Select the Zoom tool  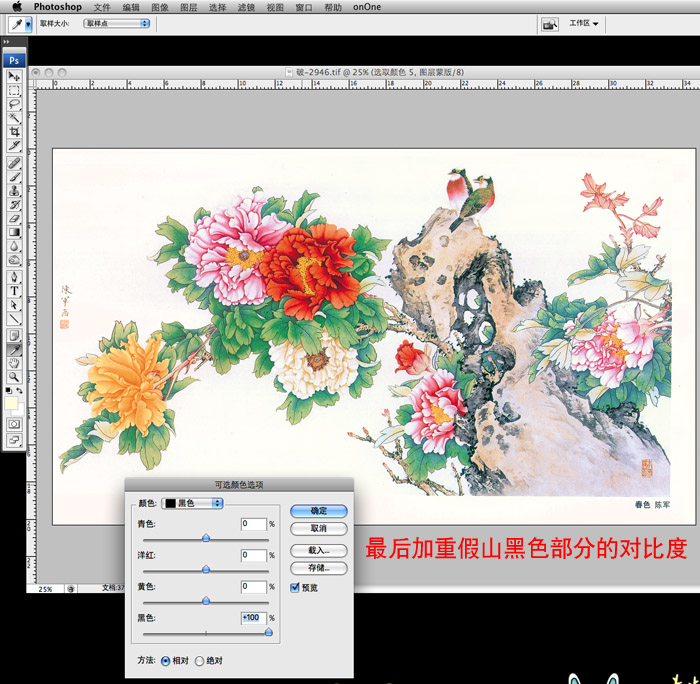(x=14, y=377)
